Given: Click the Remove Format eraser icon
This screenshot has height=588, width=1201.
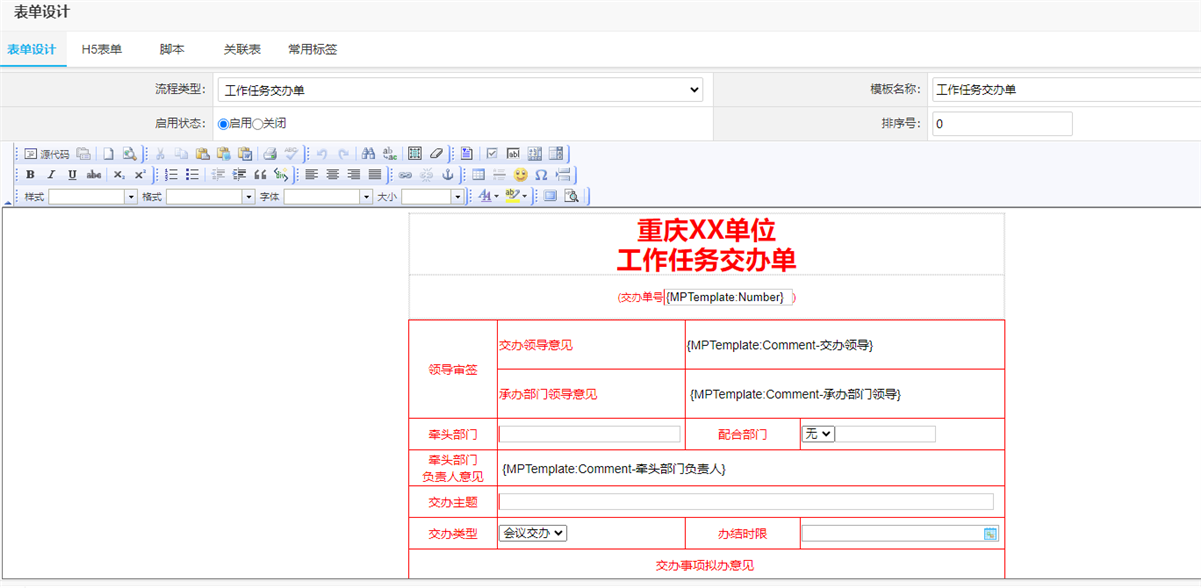Looking at the screenshot, I should coord(436,154).
